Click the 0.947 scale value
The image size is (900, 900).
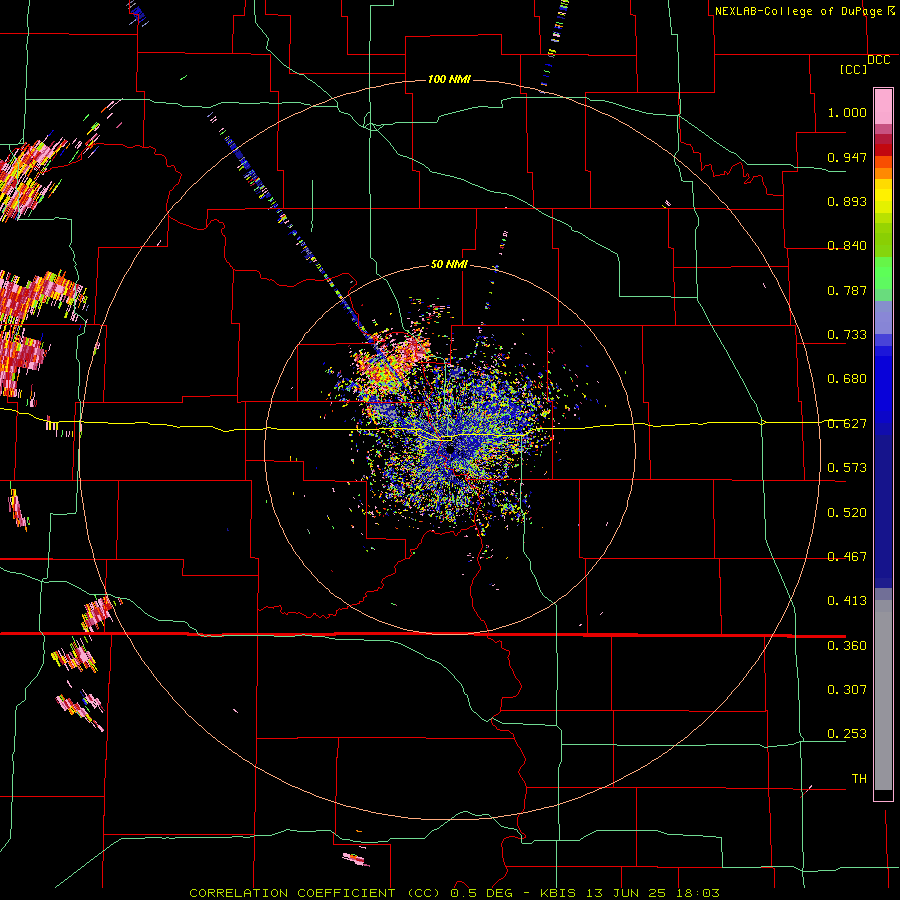pyautogui.click(x=847, y=157)
